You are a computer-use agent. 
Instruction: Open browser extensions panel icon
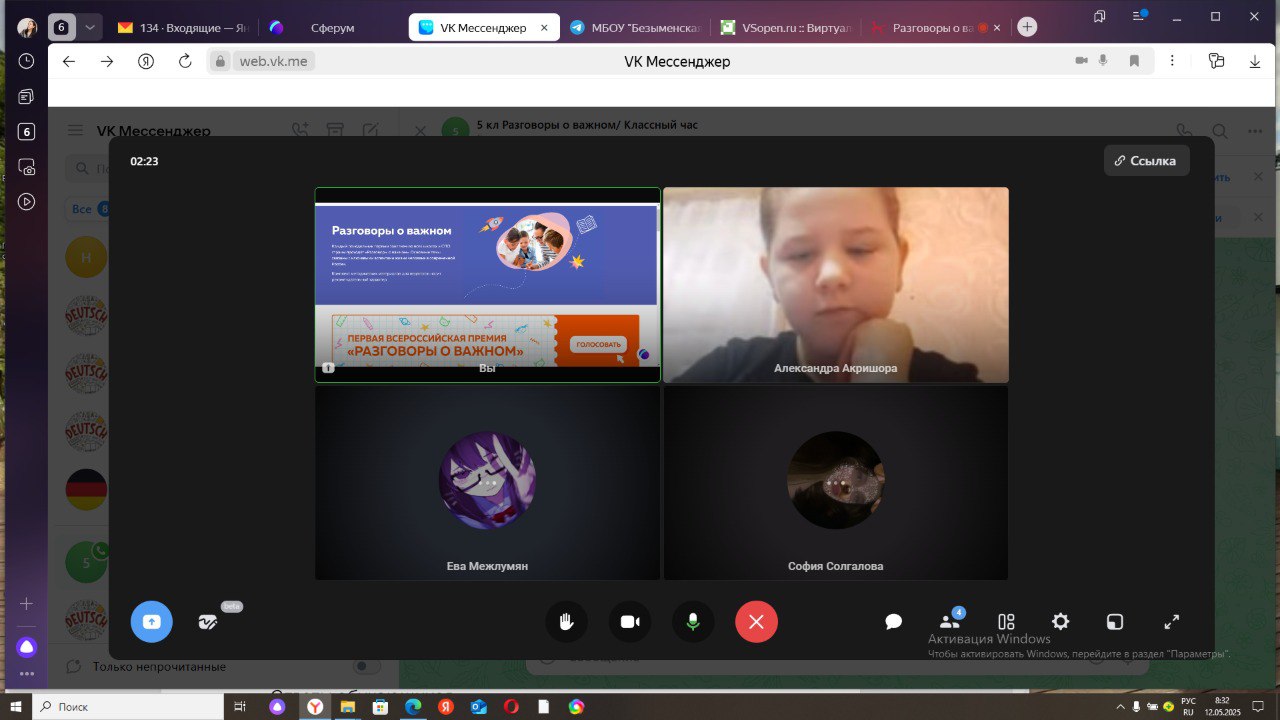tap(1216, 61)
